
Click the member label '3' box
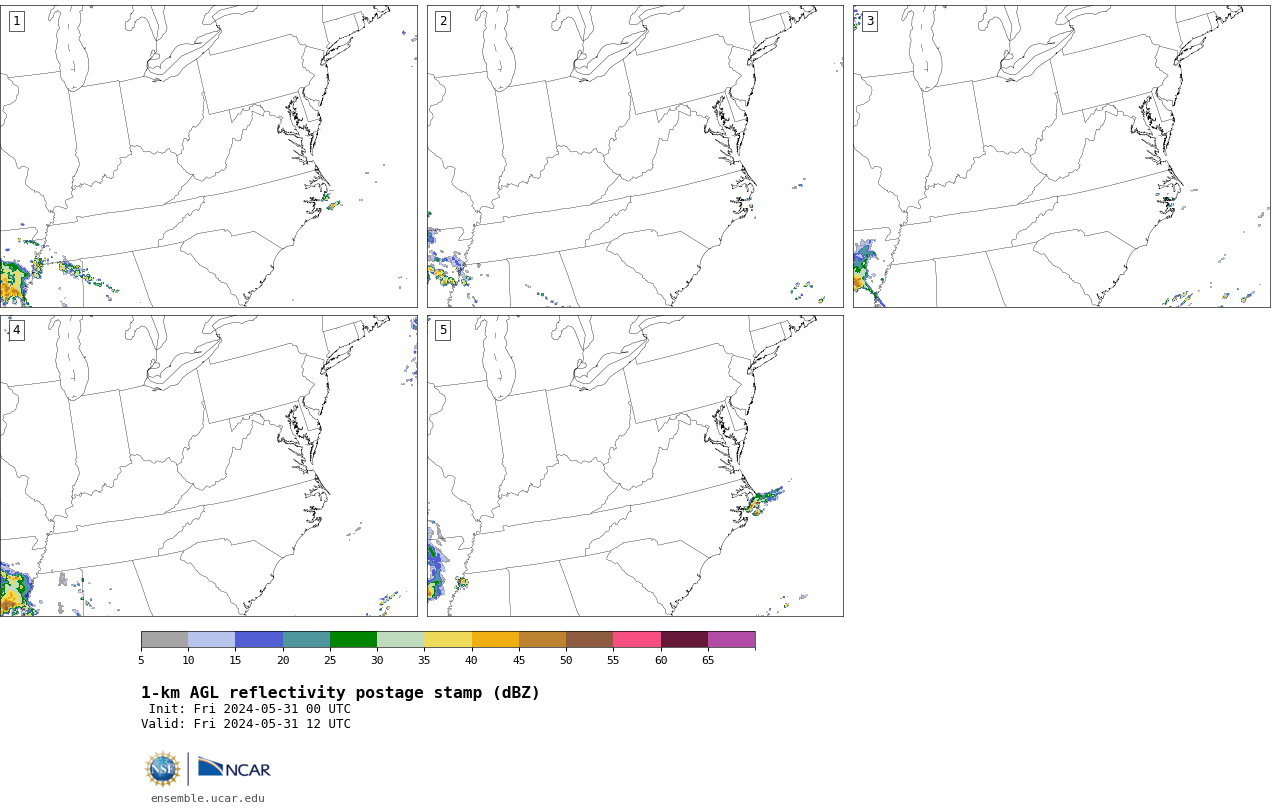tap(869, 21)
